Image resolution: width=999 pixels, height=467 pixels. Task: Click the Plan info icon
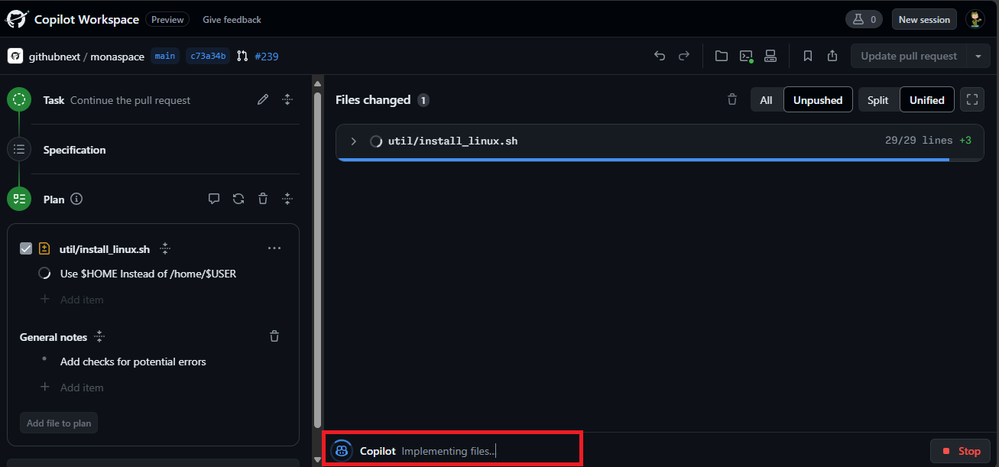coord(76,199)
